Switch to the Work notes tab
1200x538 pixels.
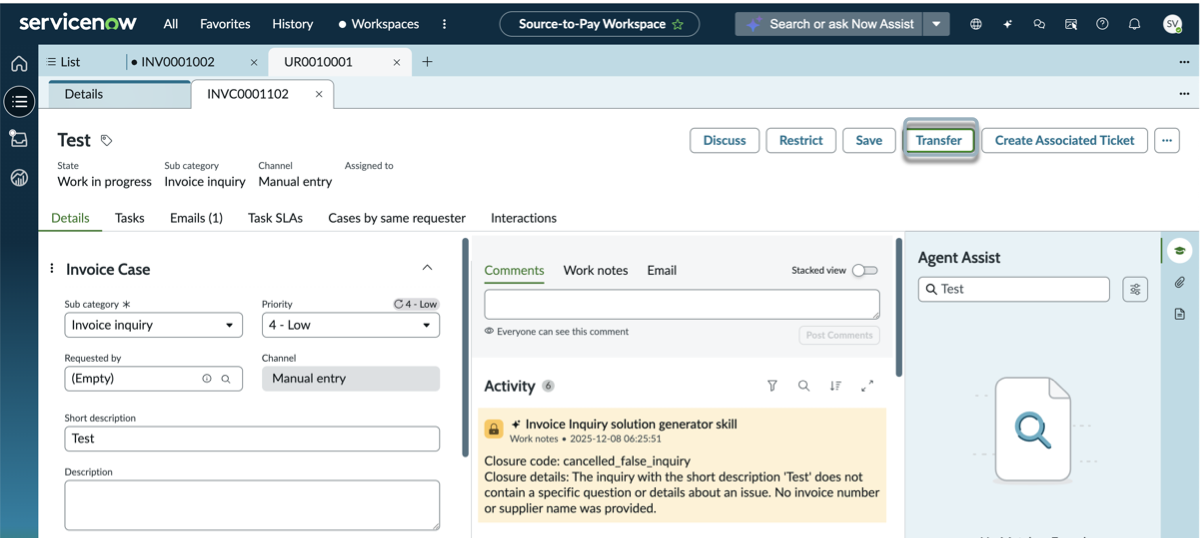[x=596, y=270]
